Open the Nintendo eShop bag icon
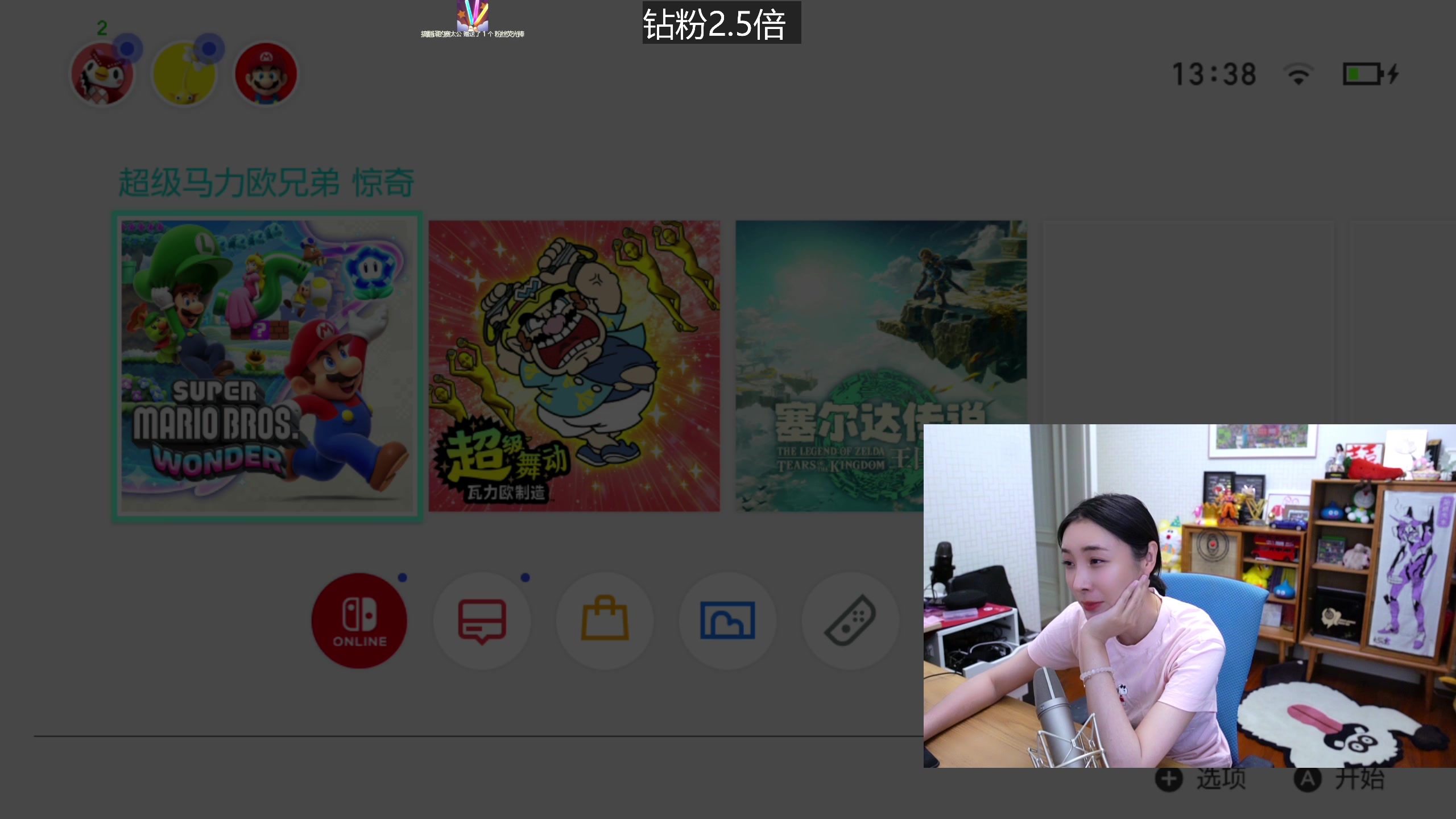The height and width of the screenshot is (819, 1456). [605, 621]
